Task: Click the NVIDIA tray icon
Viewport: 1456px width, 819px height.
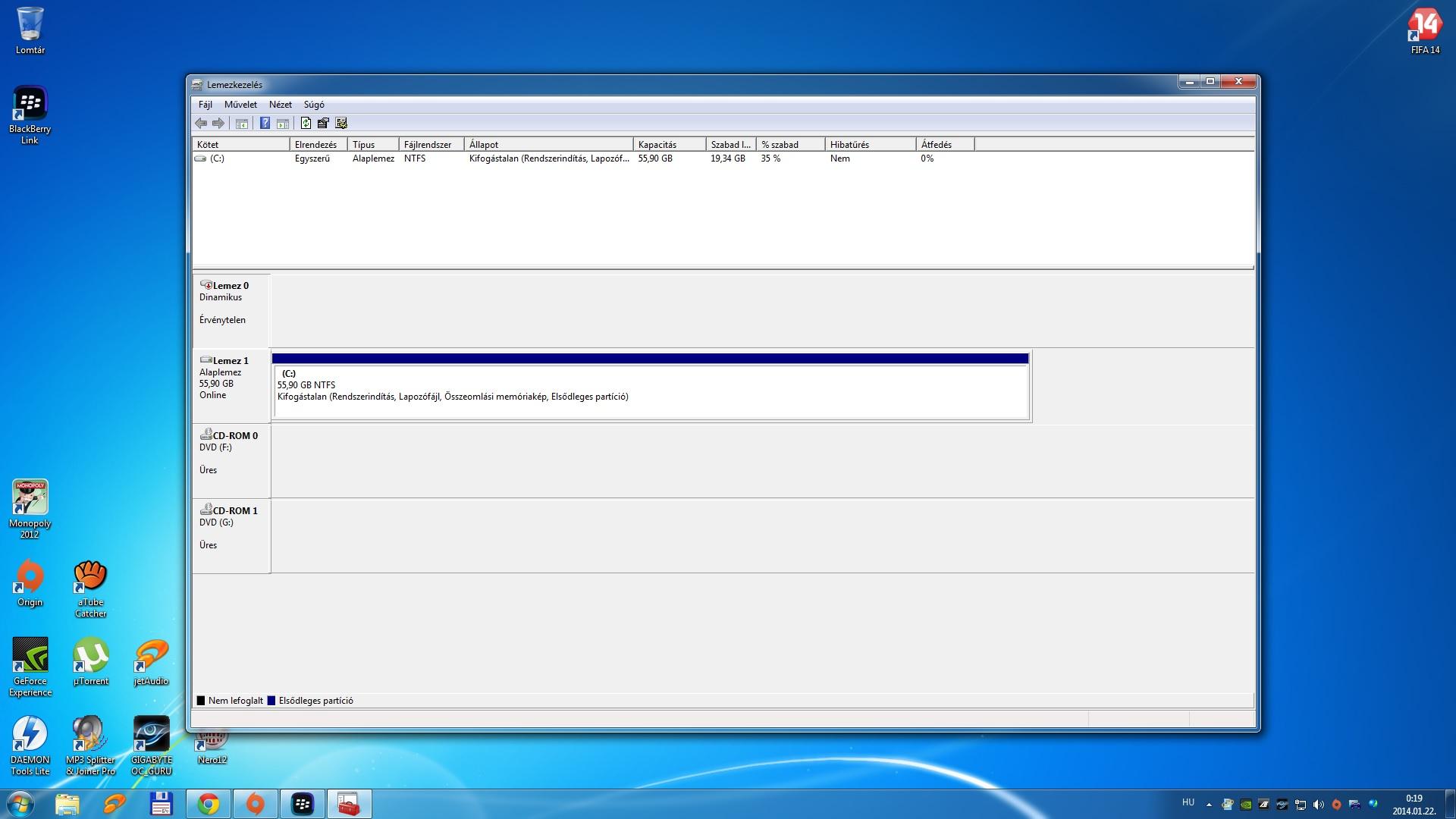Action: coord(1246,805)
